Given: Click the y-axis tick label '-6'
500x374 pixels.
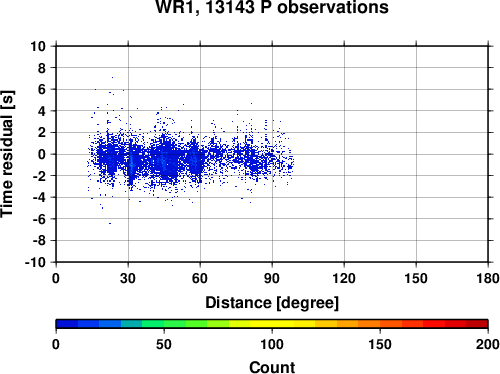Looking at the screenshot, I should 39,219.
